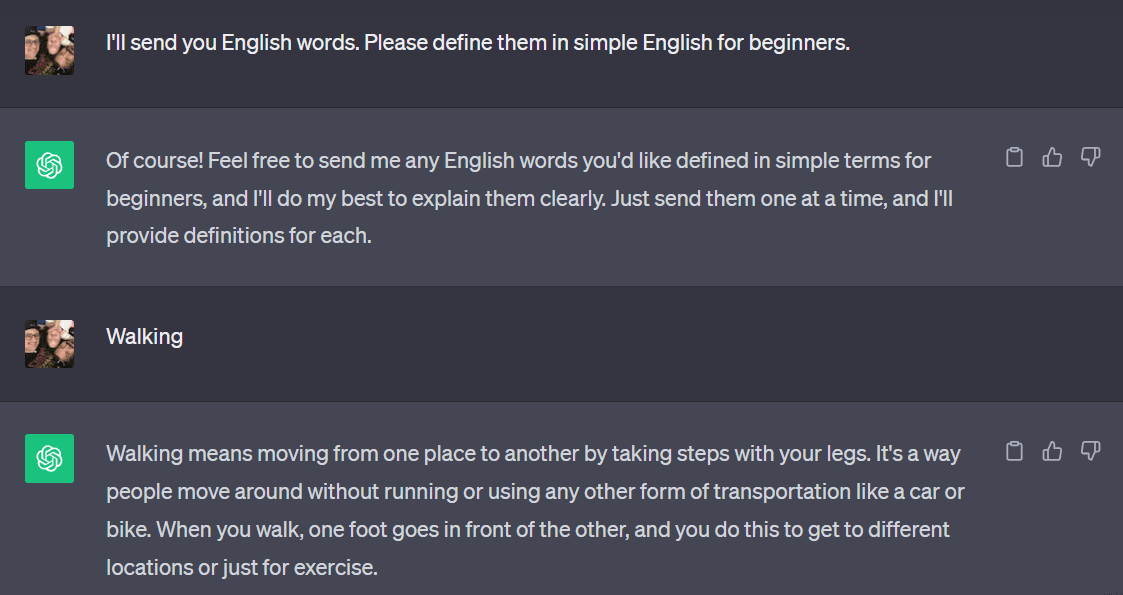Click your profile avatar next to the first message
1123x595 pixels.
(49, 49)
